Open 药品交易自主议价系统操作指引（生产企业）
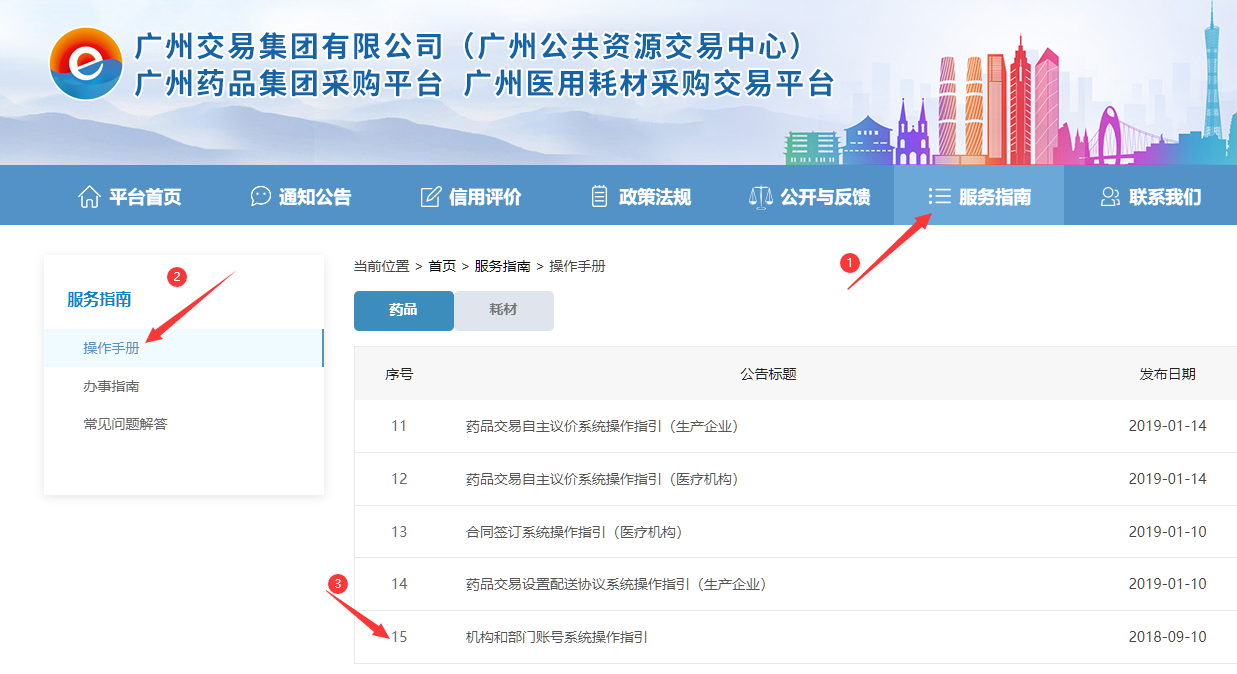 point(601,426)
